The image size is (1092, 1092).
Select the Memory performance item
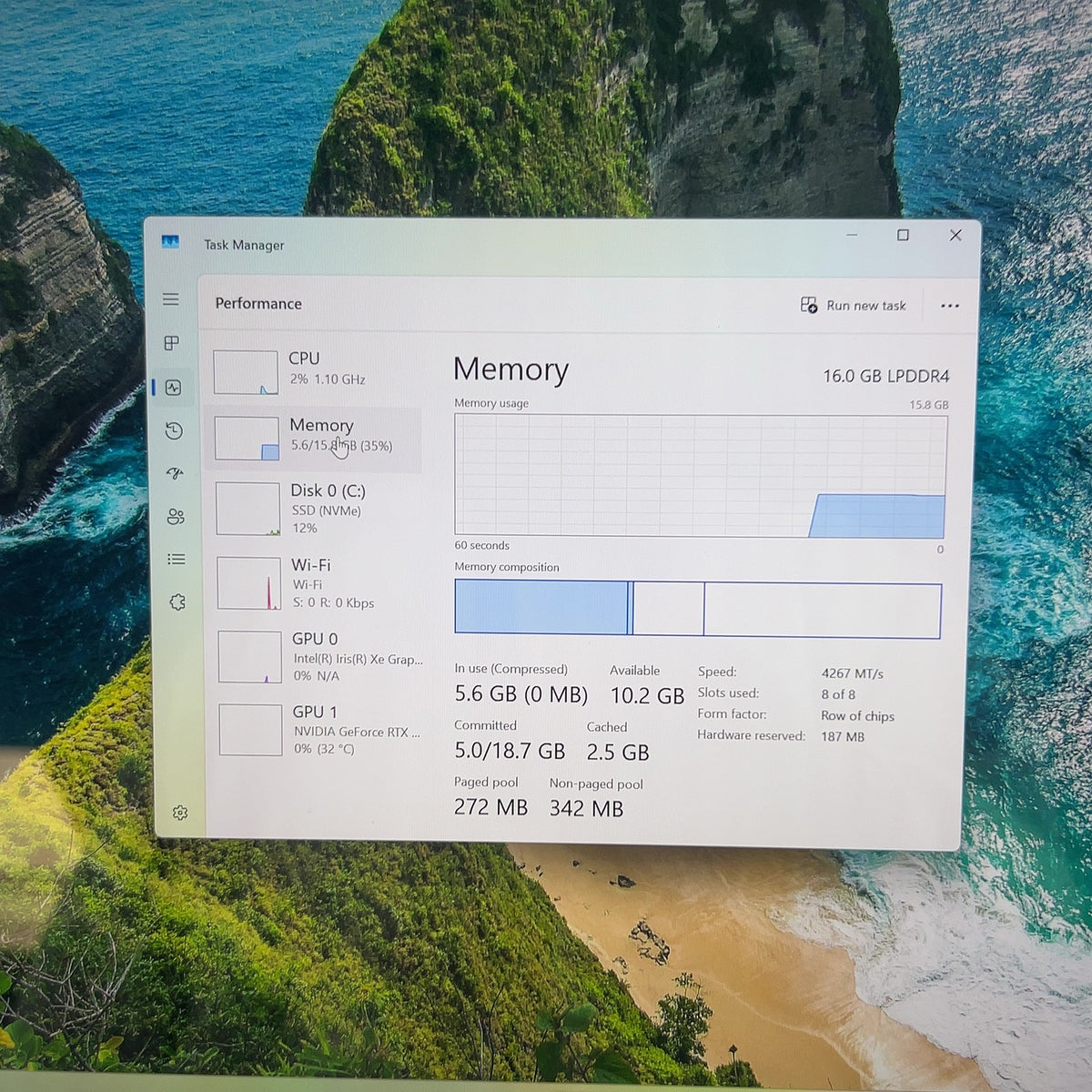pos(316,439)
